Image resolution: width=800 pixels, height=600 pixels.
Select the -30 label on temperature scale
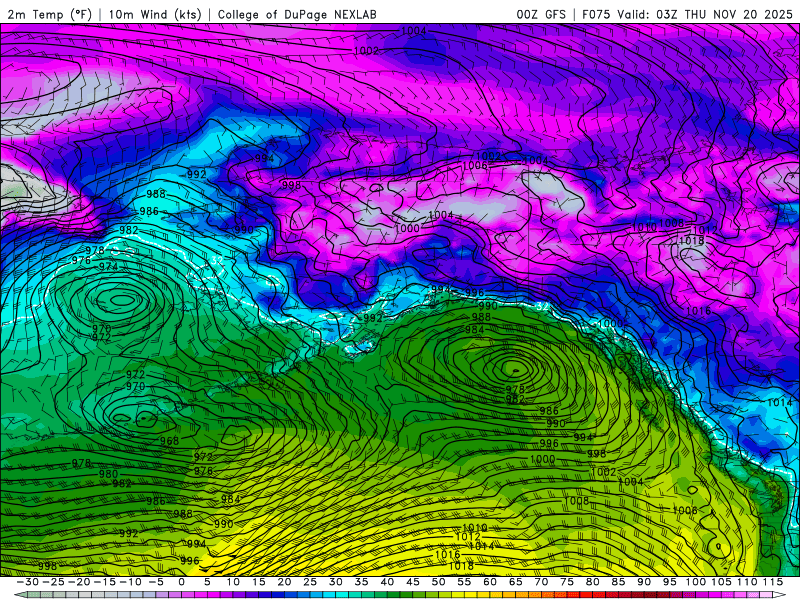[x=28, y=582]
